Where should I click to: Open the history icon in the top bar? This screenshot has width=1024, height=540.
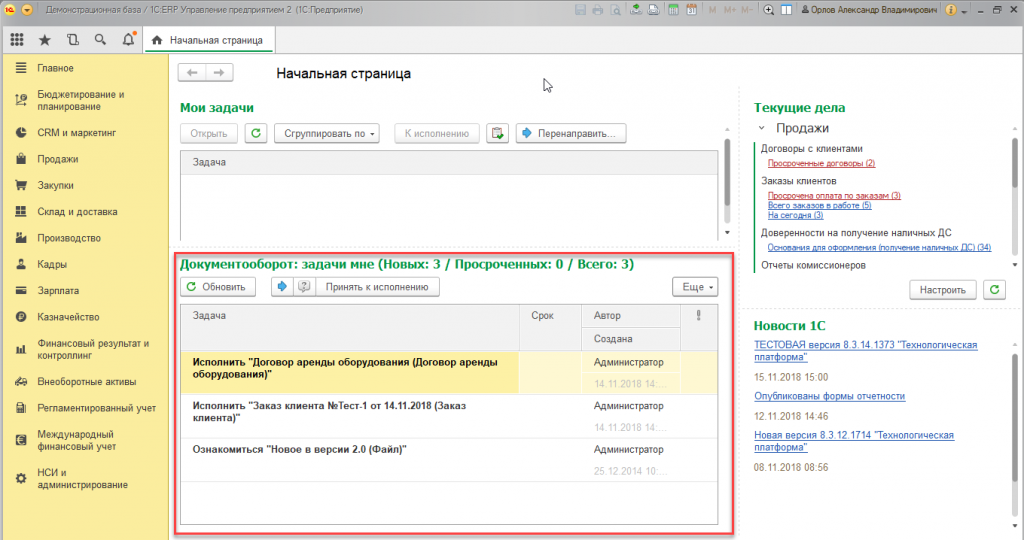point(72,40)
